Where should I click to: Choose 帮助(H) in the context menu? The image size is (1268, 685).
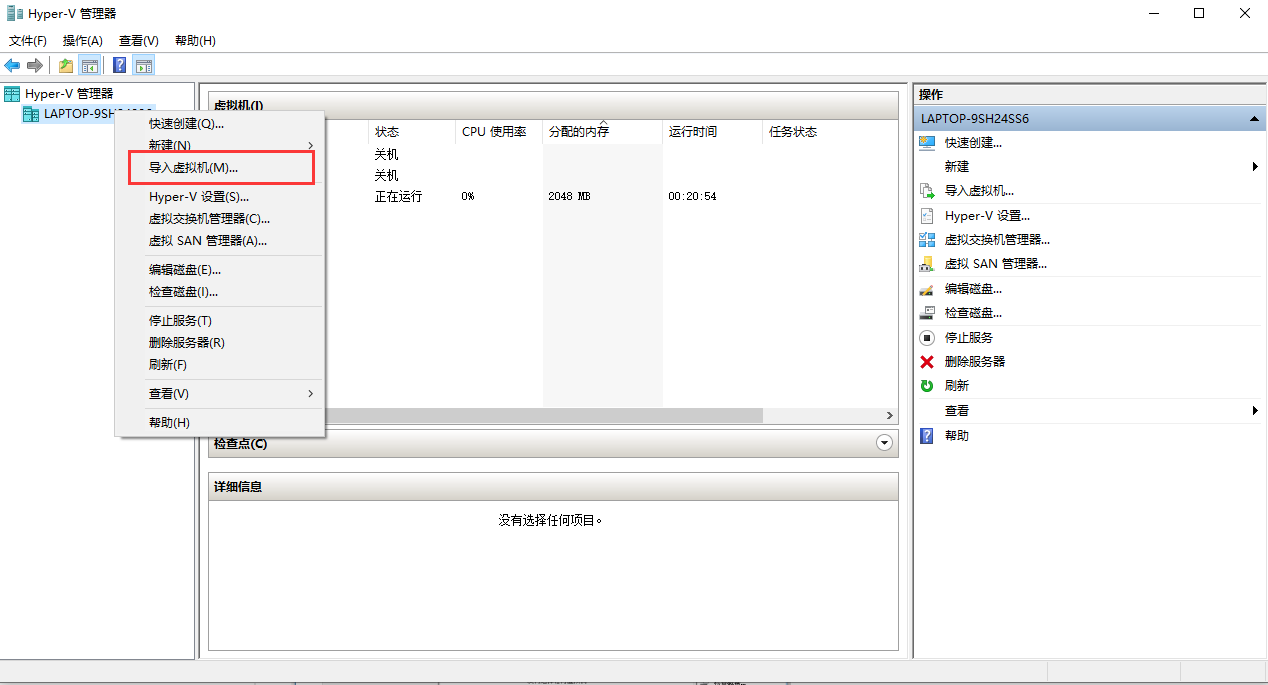tap(220, 423)
